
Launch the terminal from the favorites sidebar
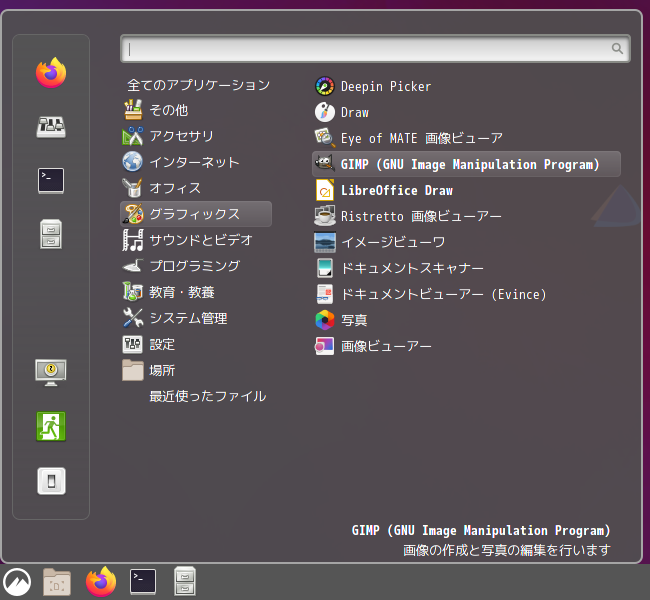click(x=51, y=180)
